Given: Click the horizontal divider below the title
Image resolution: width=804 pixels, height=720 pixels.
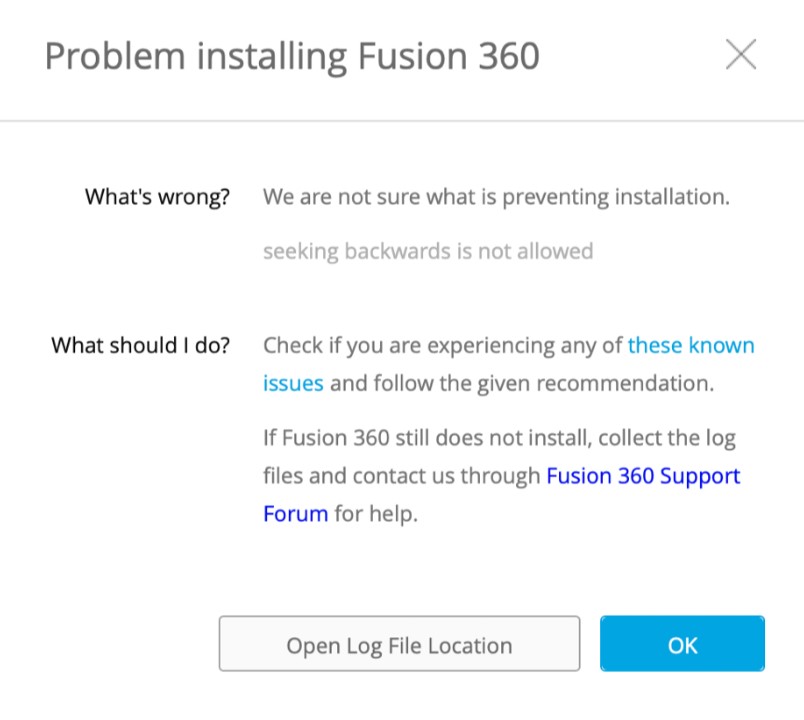Looking at the screenshot, I should [402, 121].
